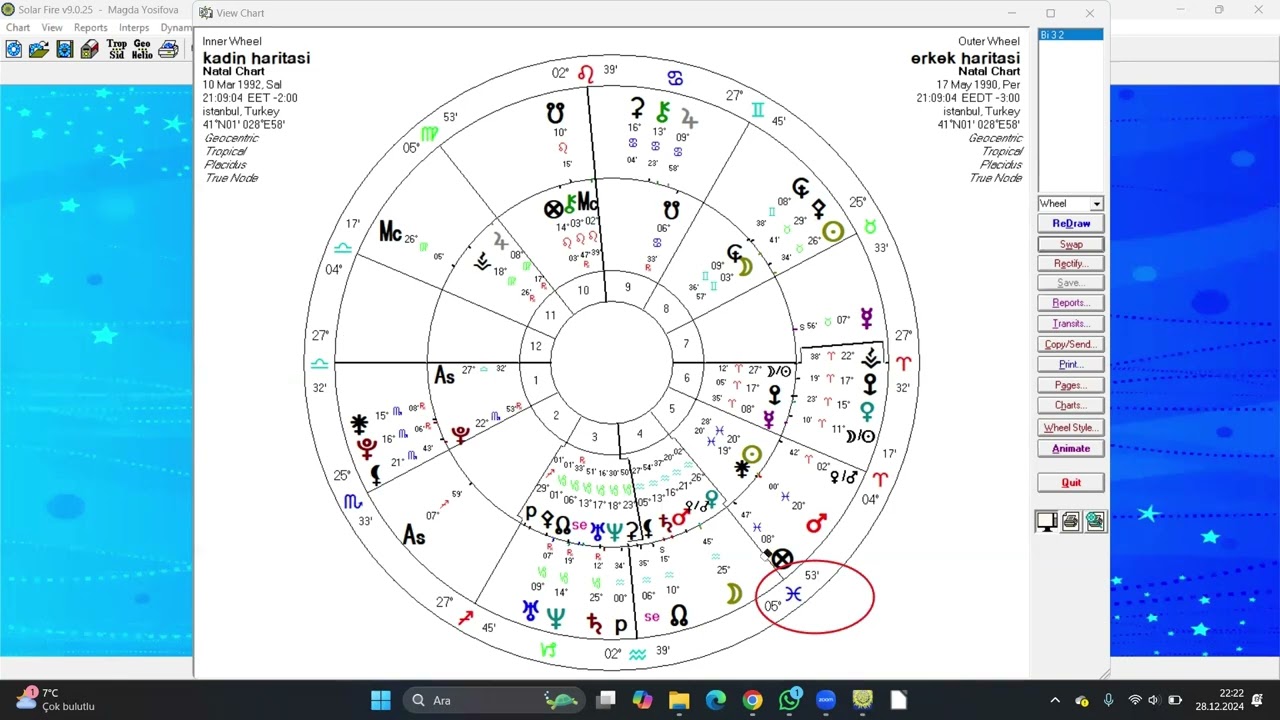
Task: Click the Open Chart folder toolbar icon
Action: pyautogui.click(x=39, y=49)
